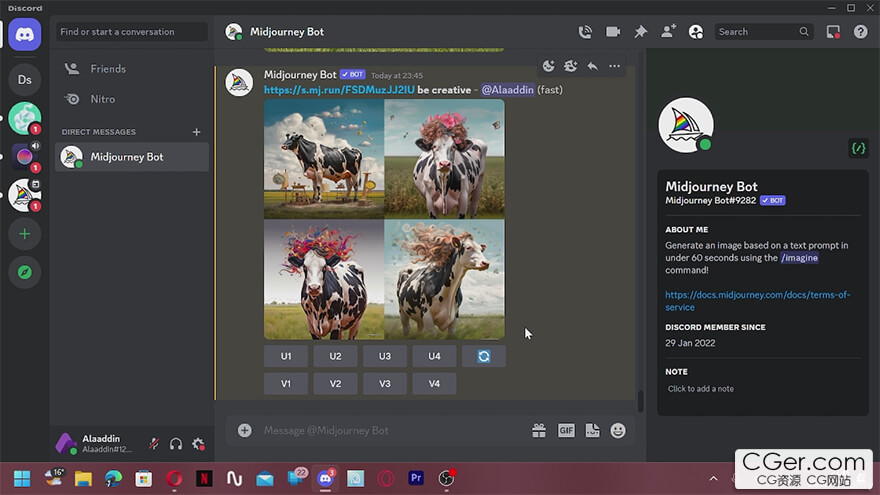Upscale image with U1 button
Viewport: 880px width, 495px height.
click(286, 356)
